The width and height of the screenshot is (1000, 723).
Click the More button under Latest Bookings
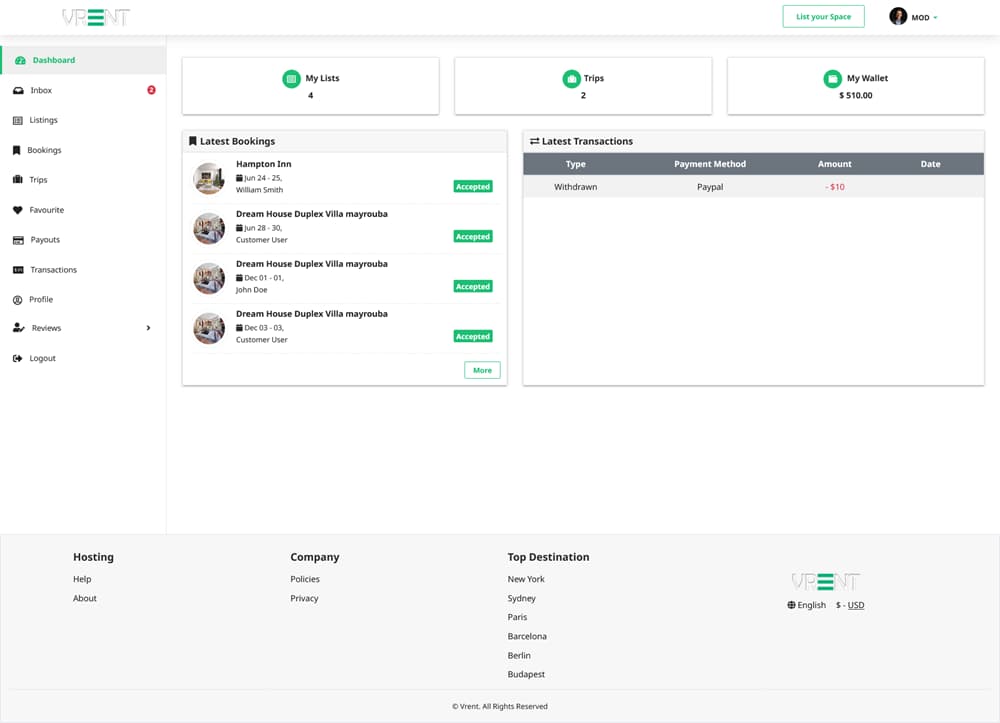482,370
